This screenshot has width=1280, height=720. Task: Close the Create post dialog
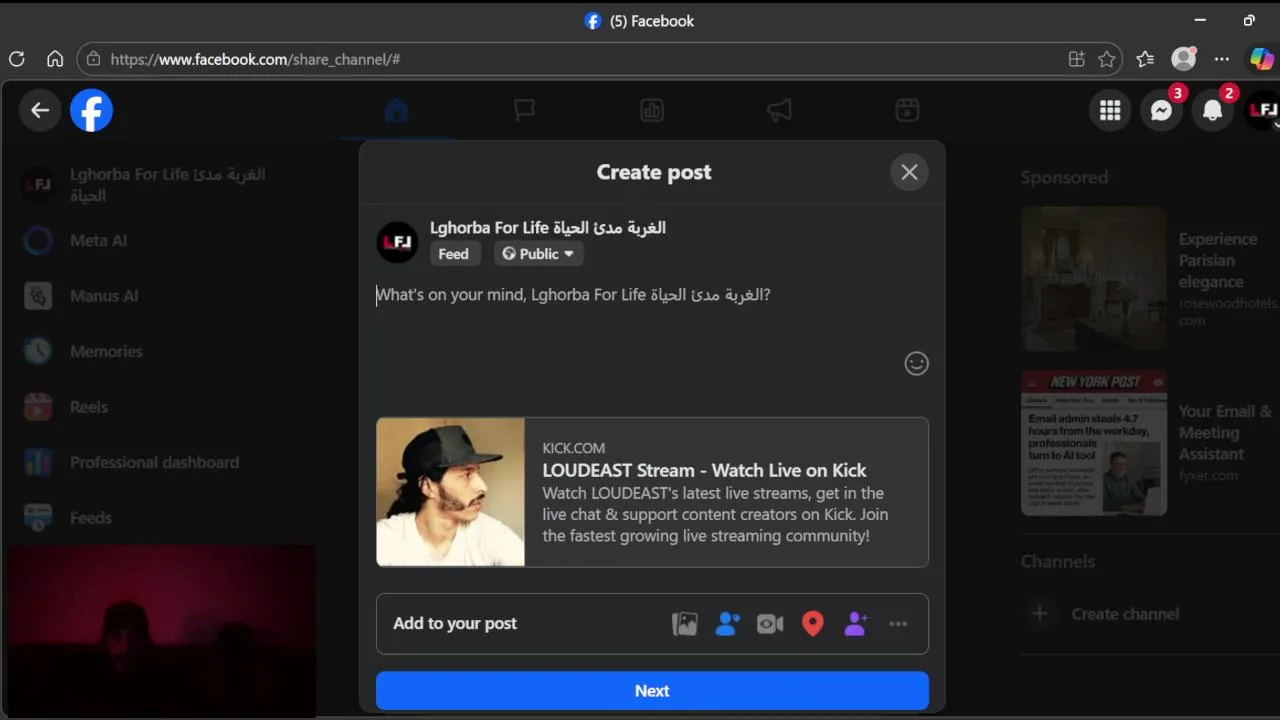click(x=909, y=172)
